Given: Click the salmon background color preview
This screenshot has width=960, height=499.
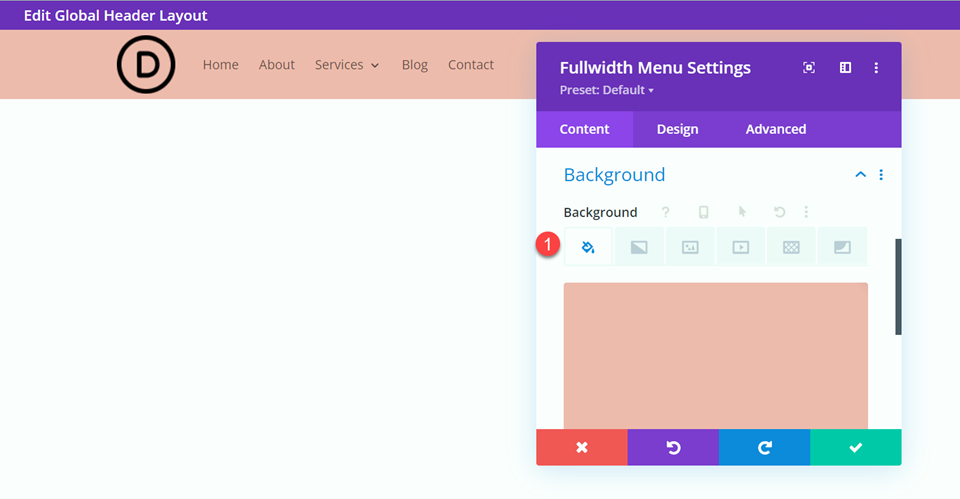Looking at the screenshot, I should click(x=716, y=356).
